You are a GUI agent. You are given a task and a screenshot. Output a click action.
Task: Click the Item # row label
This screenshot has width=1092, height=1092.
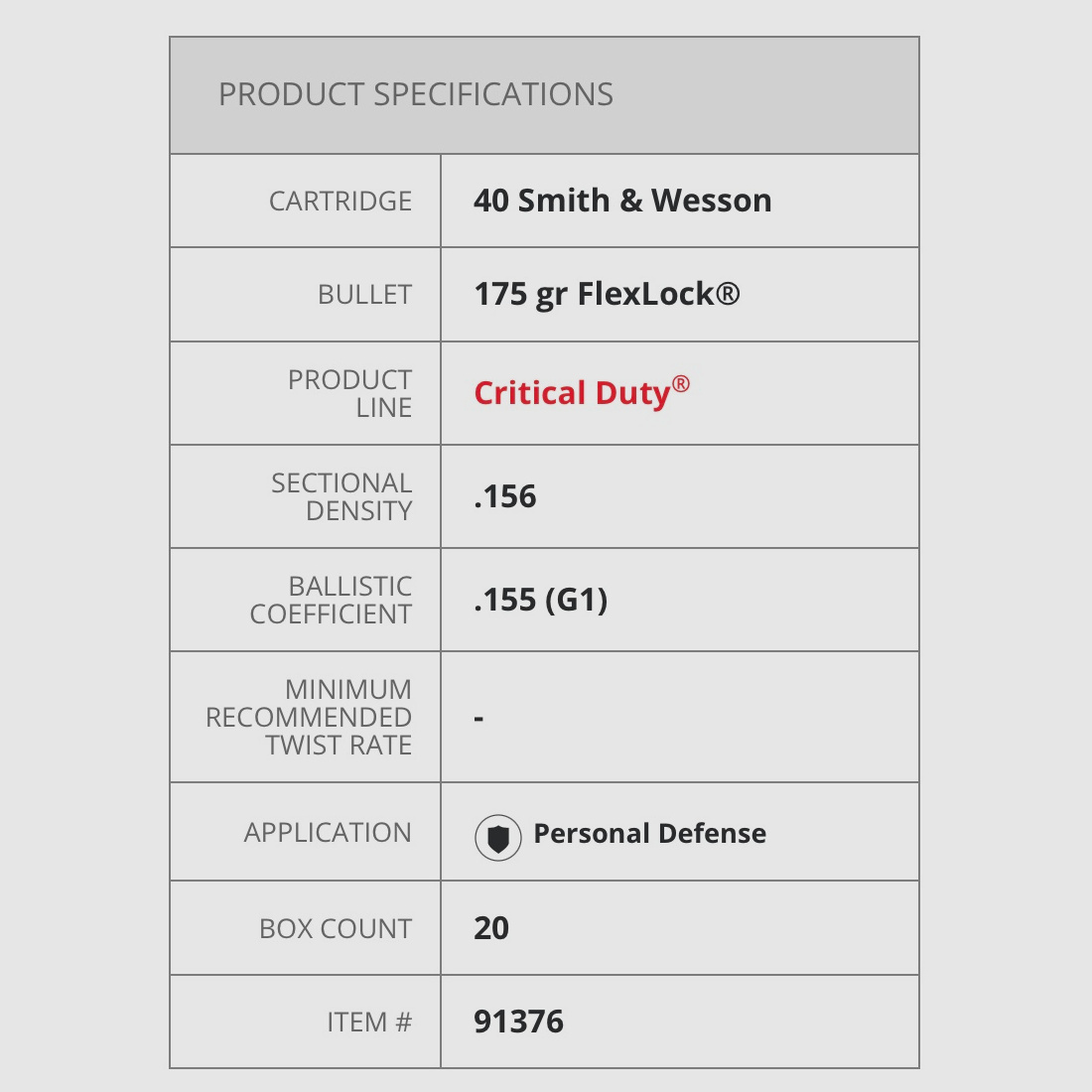(x=369, y=1023)
